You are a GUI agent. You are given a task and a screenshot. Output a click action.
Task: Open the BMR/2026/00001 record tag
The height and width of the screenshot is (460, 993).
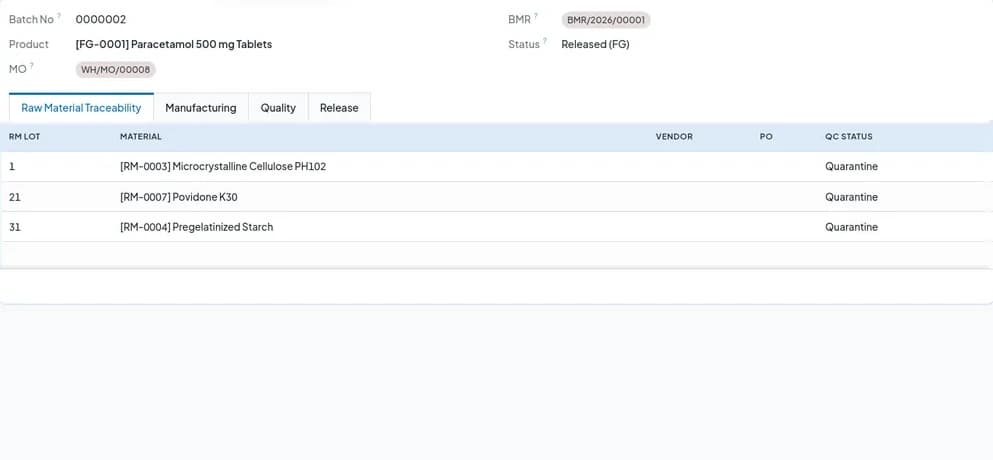(x=605, y=20)
